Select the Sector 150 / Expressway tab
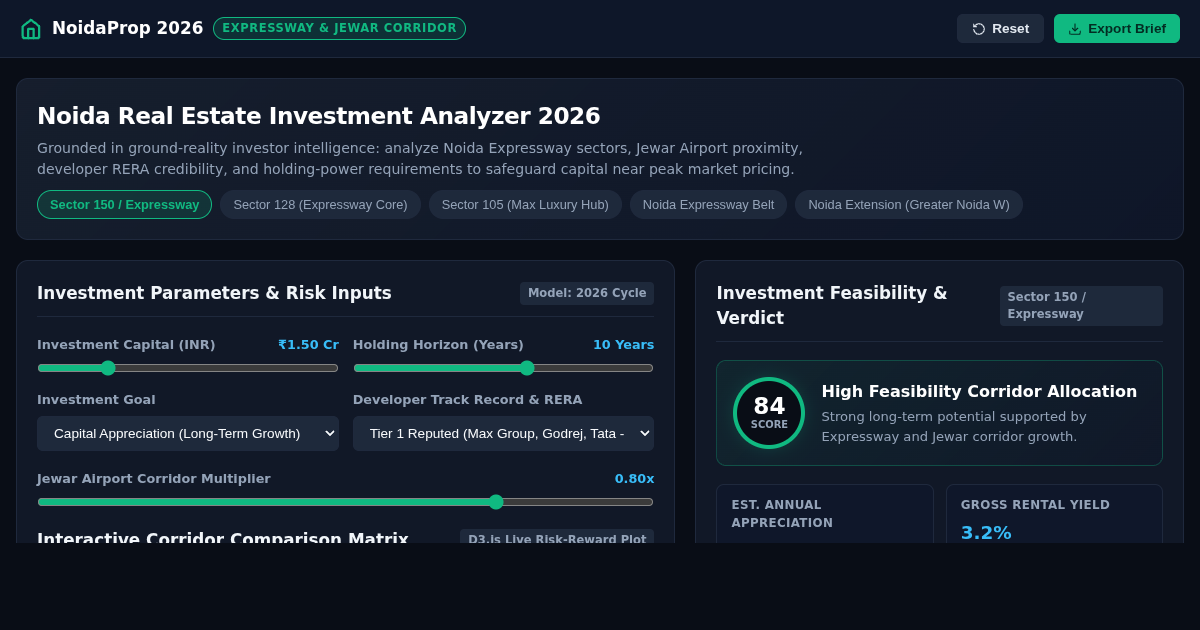The height and width of the screenshot is (630, 1200). [124, 205]
